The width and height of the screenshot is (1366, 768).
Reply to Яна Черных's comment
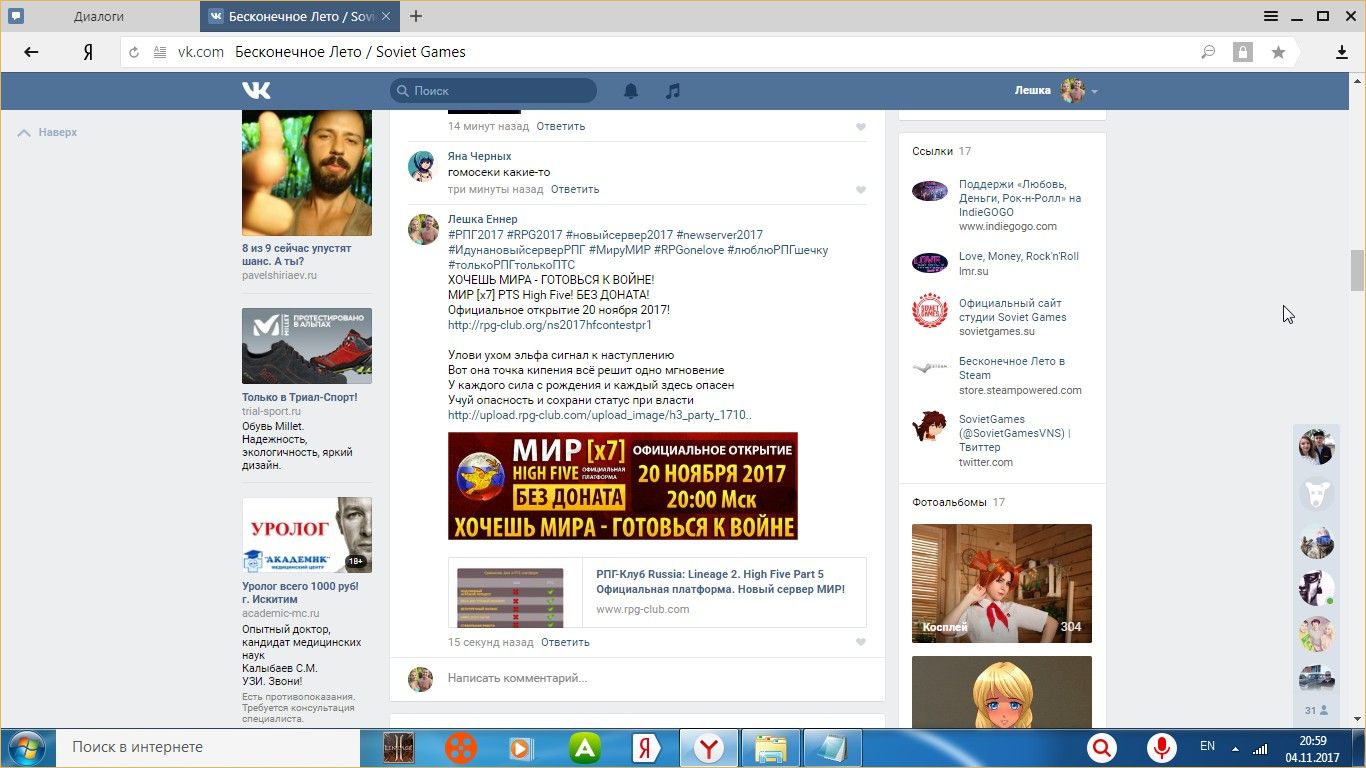575,189
